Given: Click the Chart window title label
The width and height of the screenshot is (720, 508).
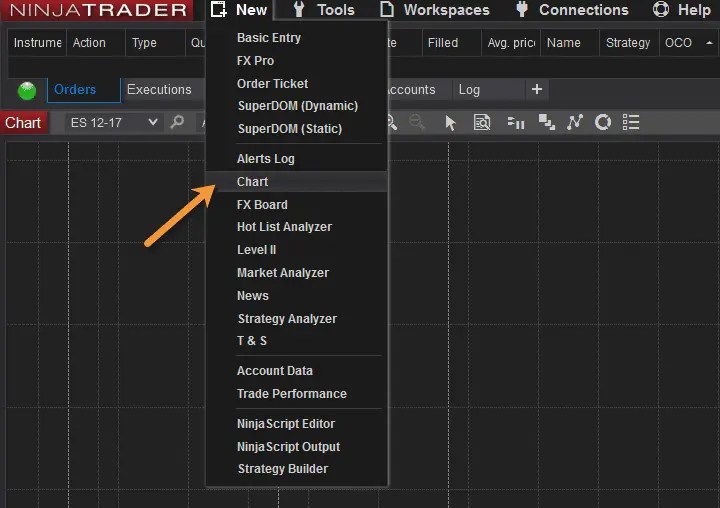Looking at the screenshot, I should pos(23,123).
